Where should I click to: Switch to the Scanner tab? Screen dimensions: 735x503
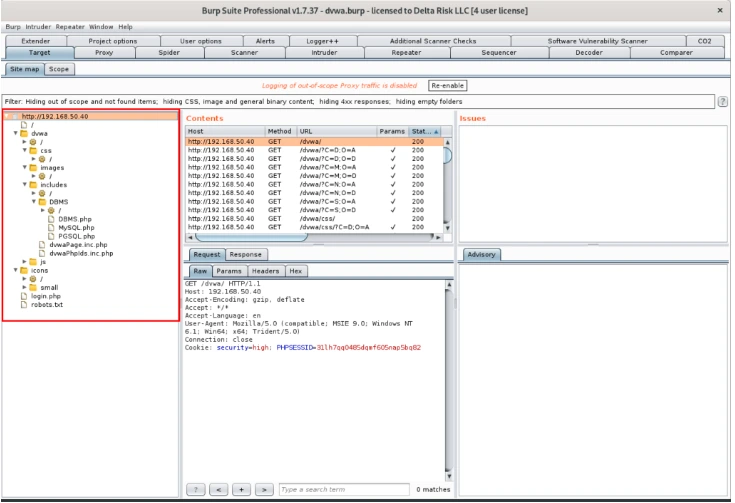244,53
